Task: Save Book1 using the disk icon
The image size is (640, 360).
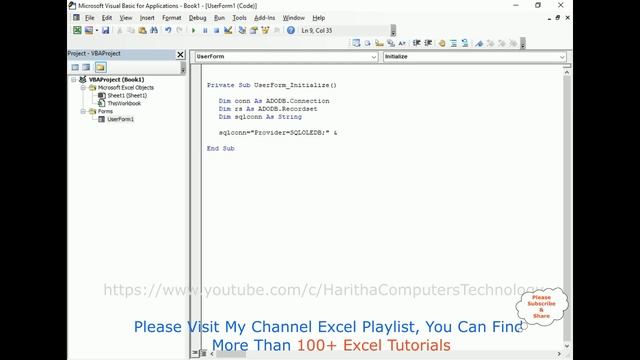Action: 105,30
